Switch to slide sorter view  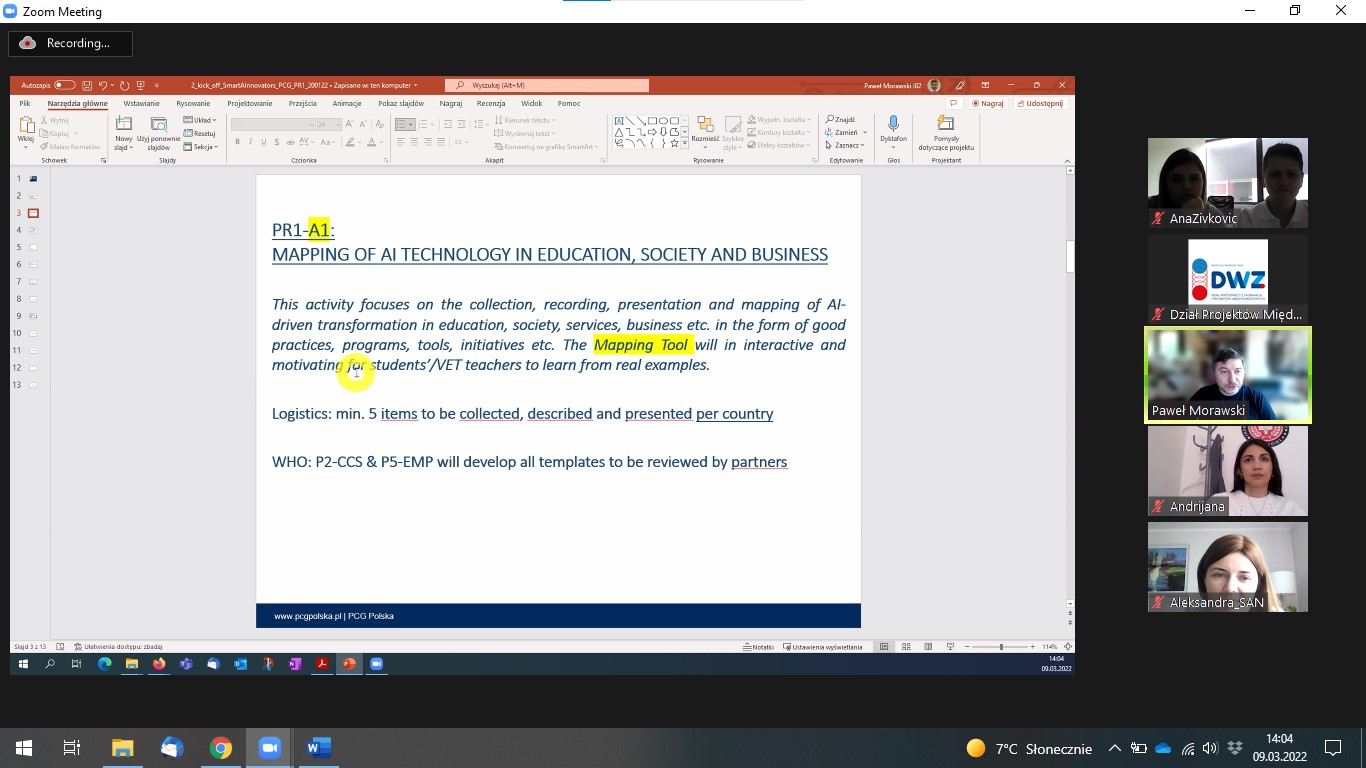click(906, 647)
